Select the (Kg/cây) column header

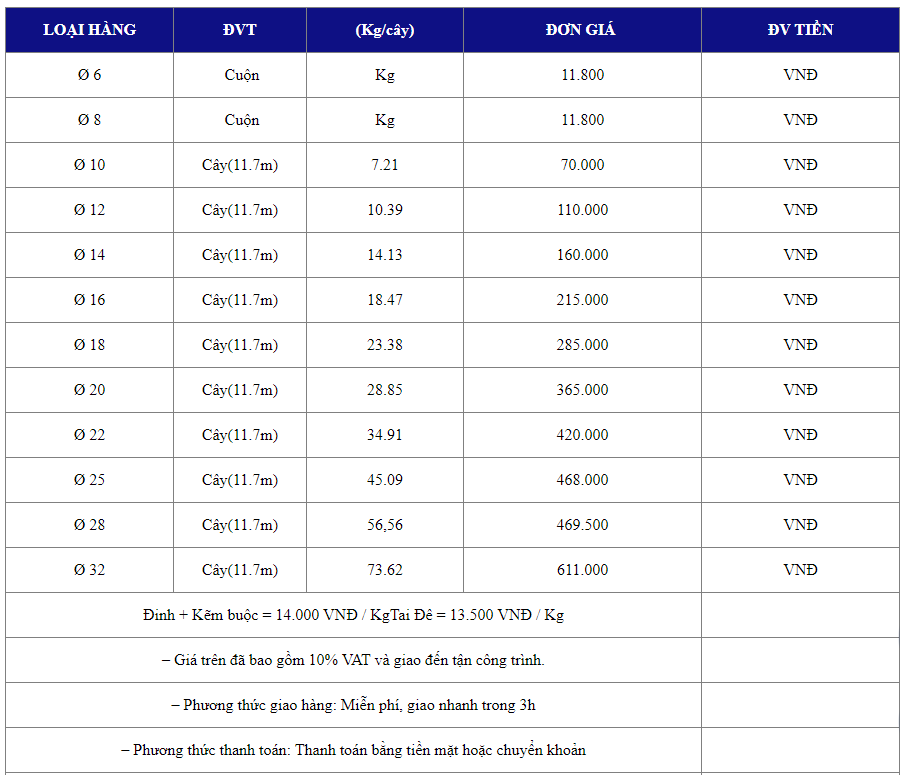(385, 30)
